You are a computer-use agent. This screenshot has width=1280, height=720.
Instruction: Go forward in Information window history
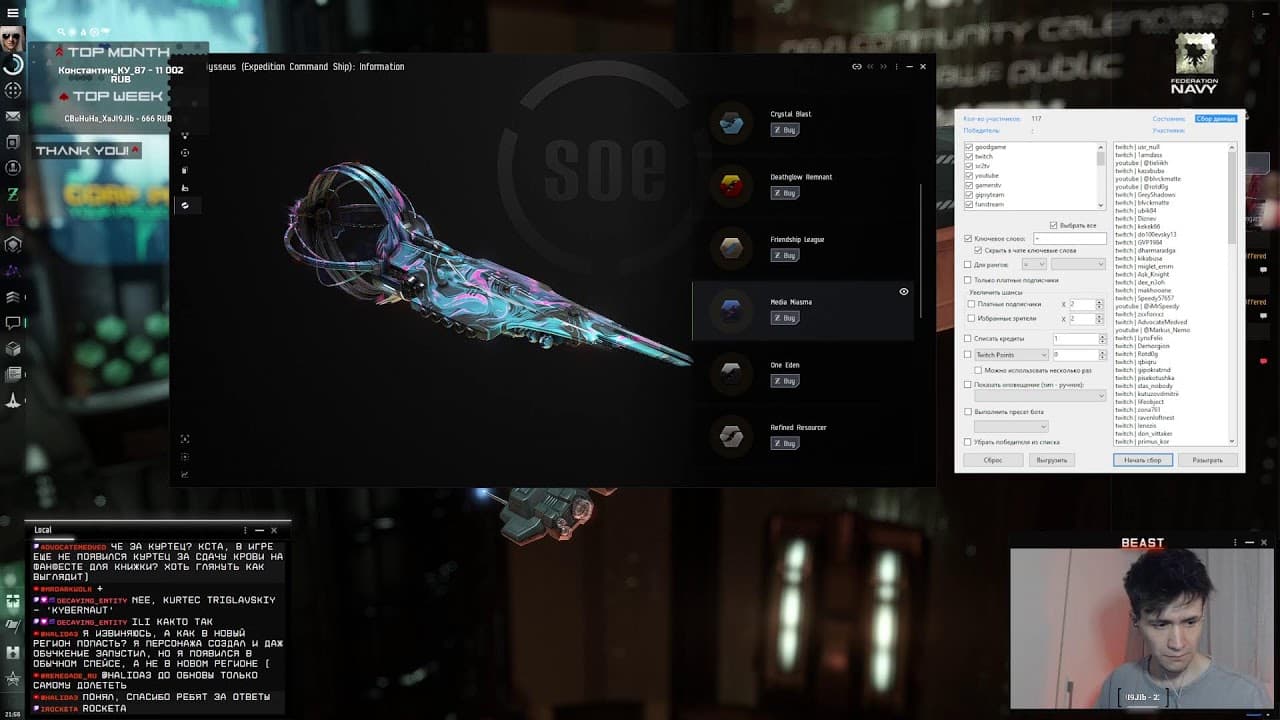point(883,67)
